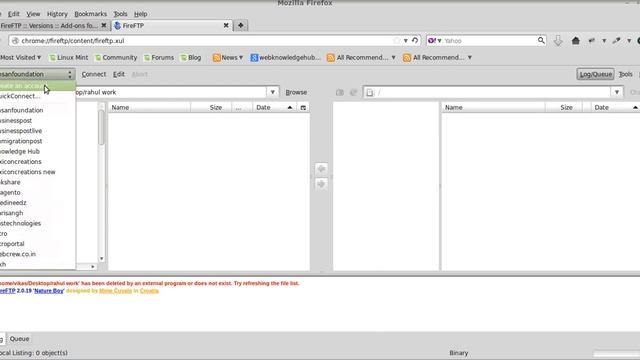Open the News feed bookmark
Screen dimensions: 640x360
[x=228, y=58]
